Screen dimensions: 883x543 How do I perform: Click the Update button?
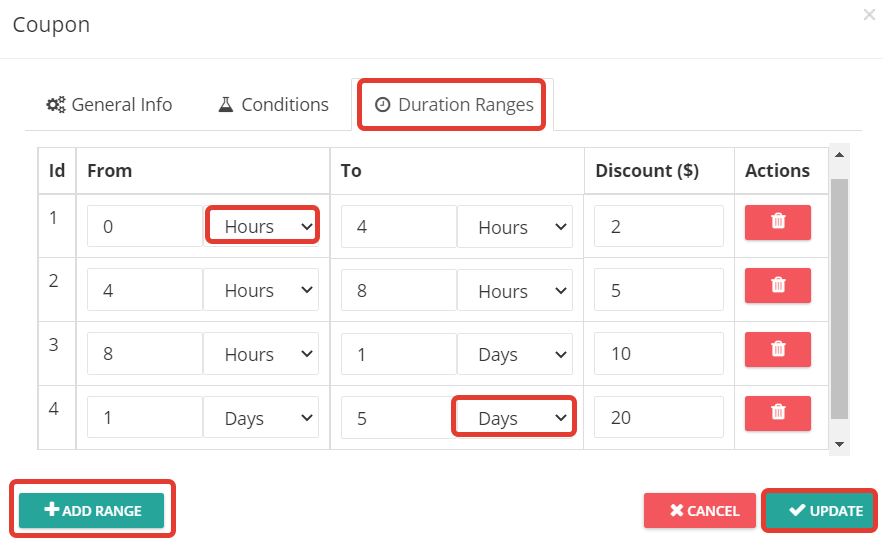[x=819, y=510]
